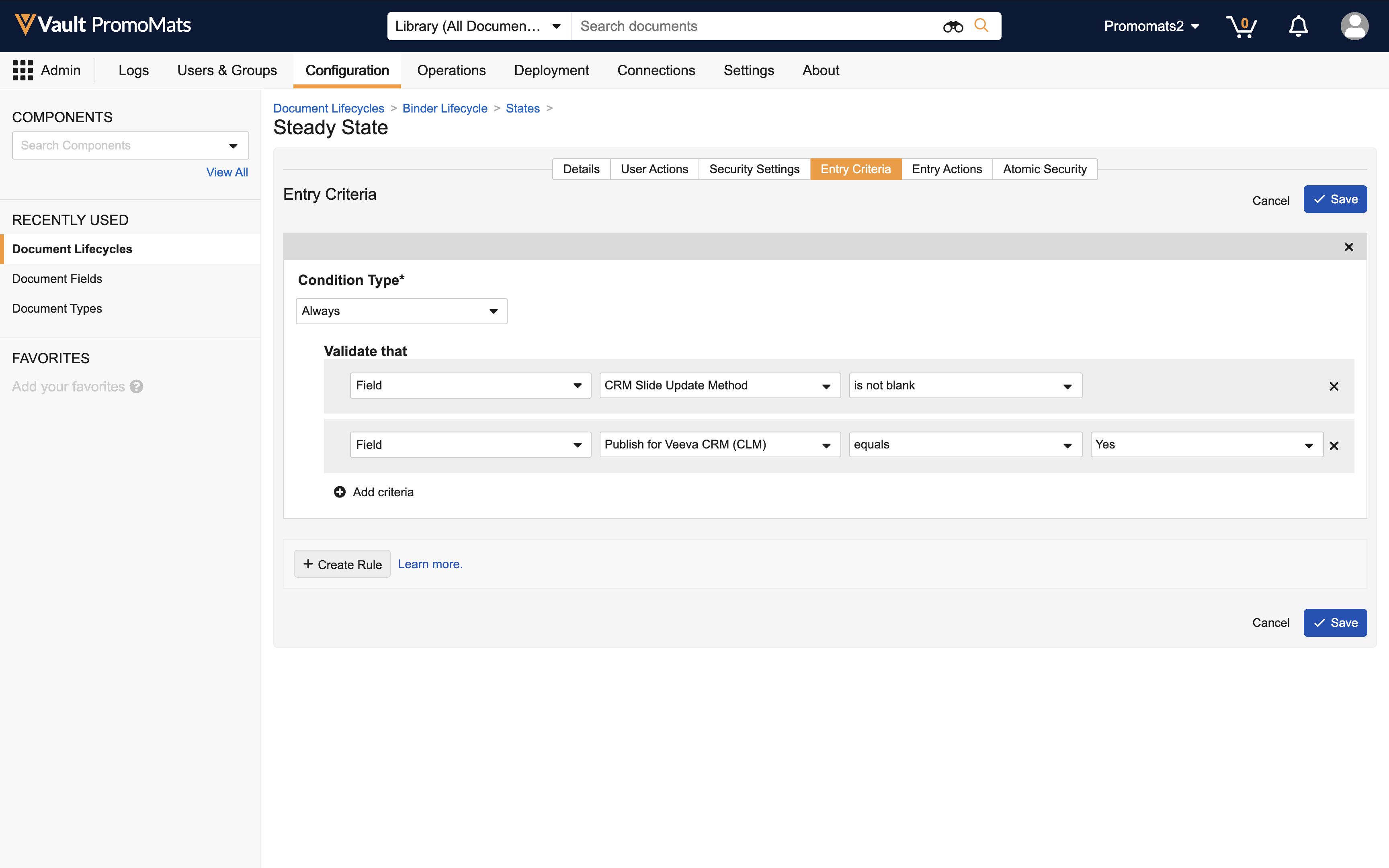This screenshot has width=1389, height=868.
Task: Open the user profile avatar
Action: coord(1354,27)
